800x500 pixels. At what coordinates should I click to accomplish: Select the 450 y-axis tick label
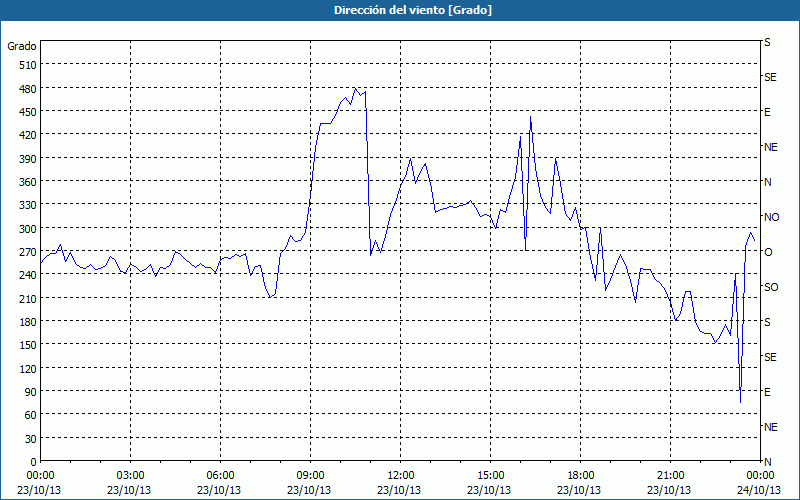coord(28,112)
